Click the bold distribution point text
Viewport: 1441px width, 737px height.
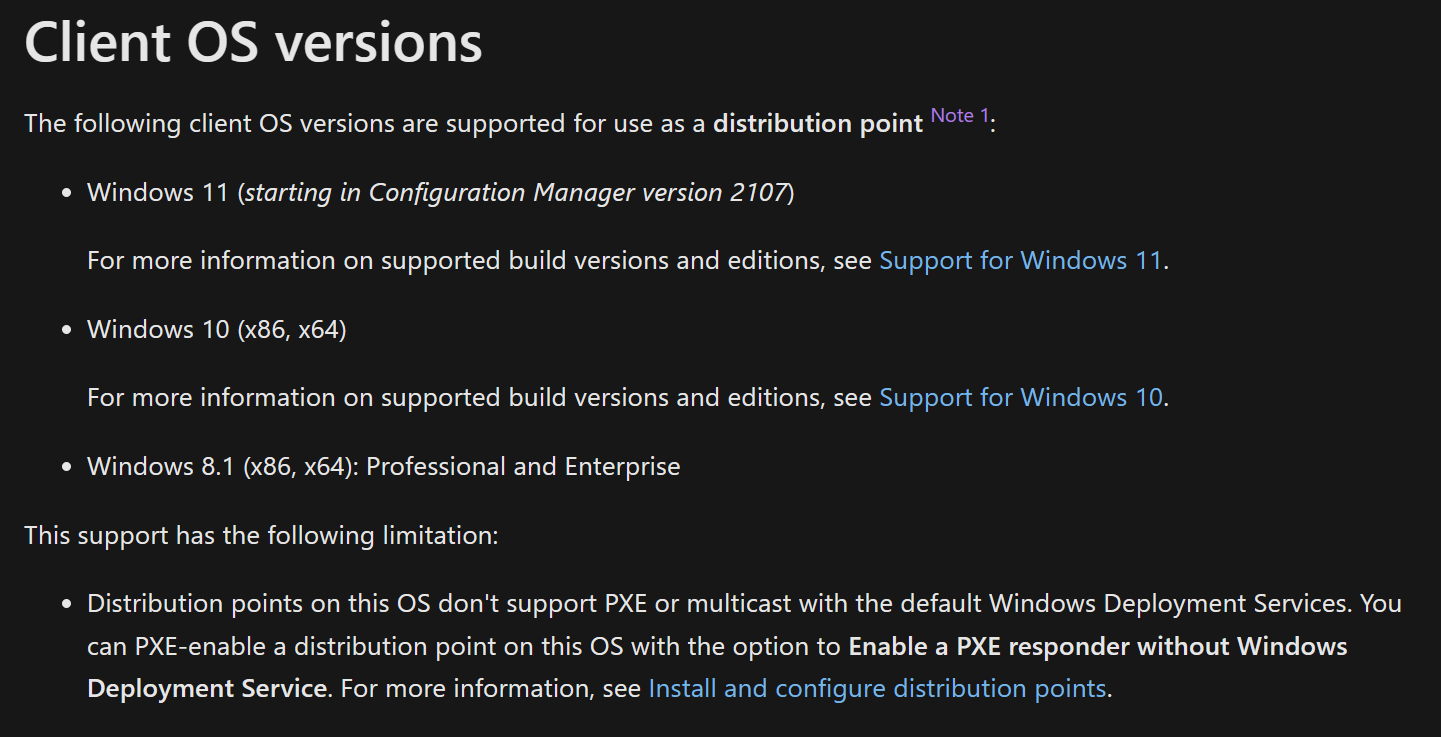(x=818, y=124)
